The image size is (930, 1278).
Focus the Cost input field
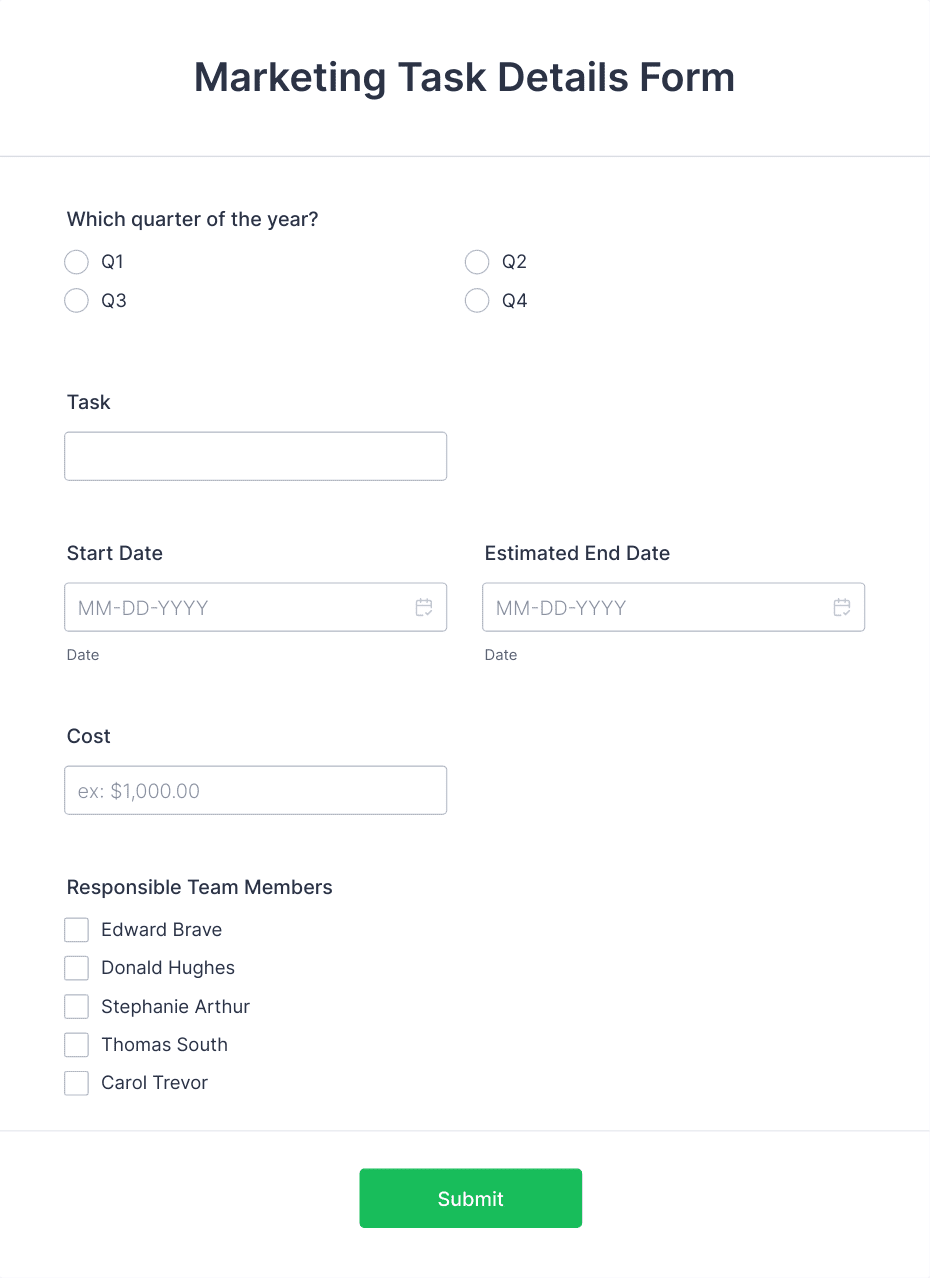pyautogui.click(x=256, y=790)
